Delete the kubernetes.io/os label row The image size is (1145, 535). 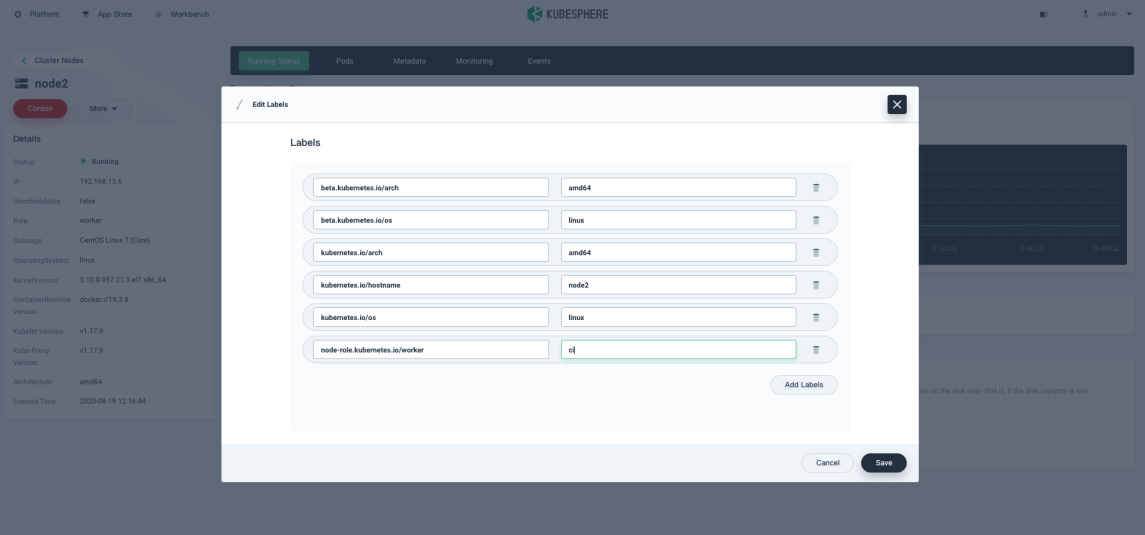click(x=815, y=318)
